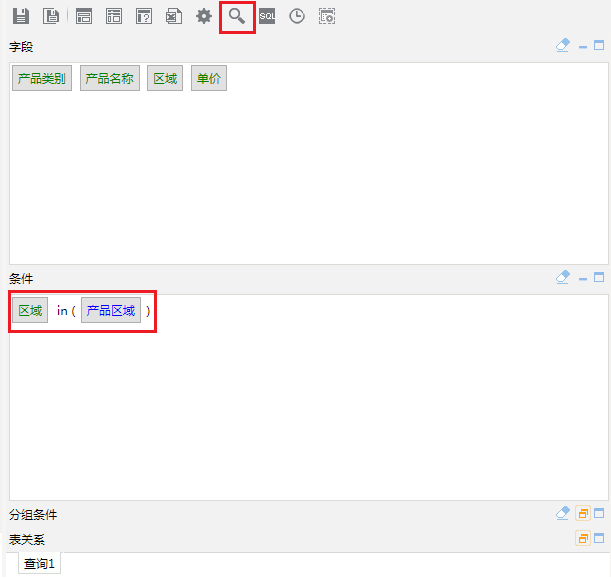Clear the 条件 section with eraser icon
Screen dimensions: 611x578
[x=563, y=277]
